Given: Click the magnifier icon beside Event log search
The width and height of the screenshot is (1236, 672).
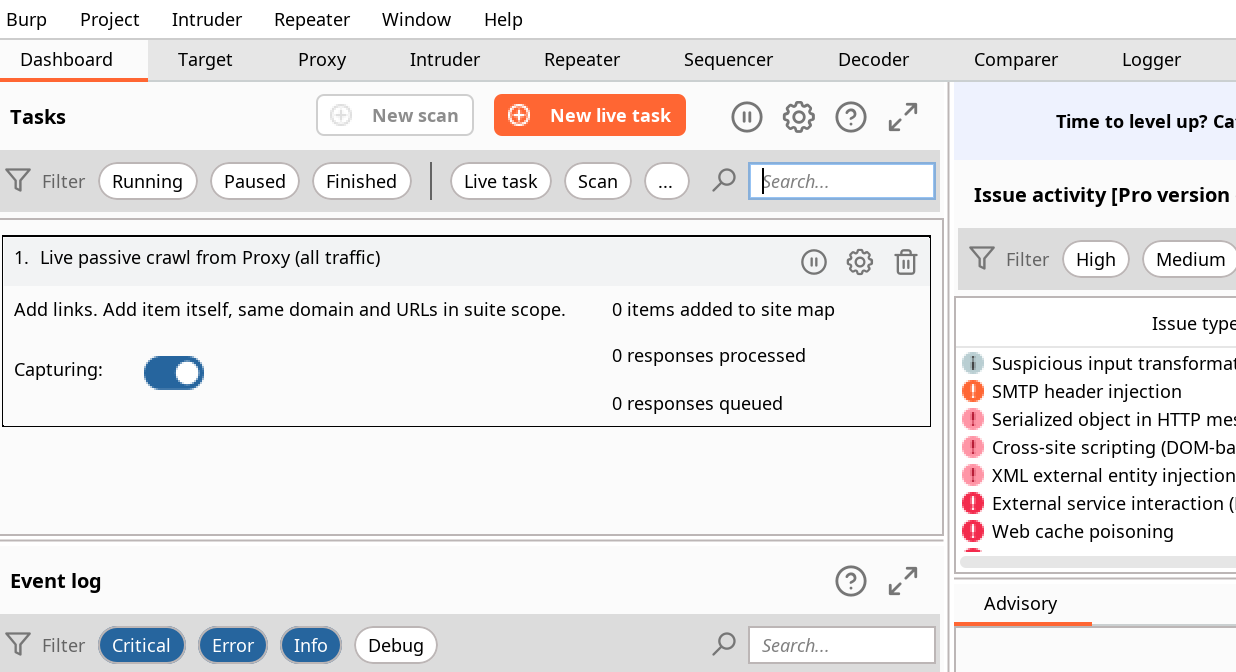Looking at the screenshot, I should click(x=724, y=645).
